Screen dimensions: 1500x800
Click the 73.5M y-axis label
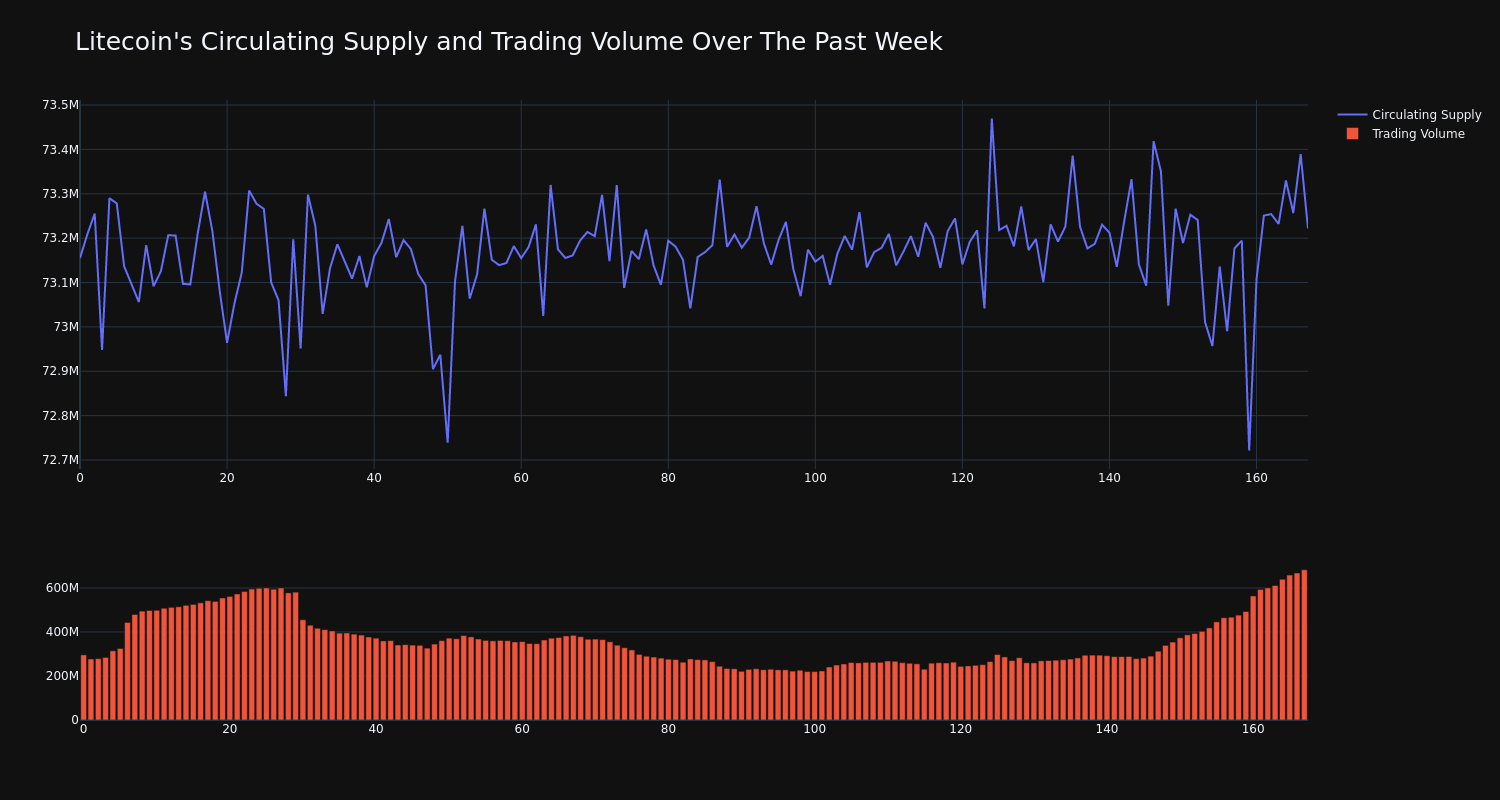pyautogui.click(x=60, y=105)
